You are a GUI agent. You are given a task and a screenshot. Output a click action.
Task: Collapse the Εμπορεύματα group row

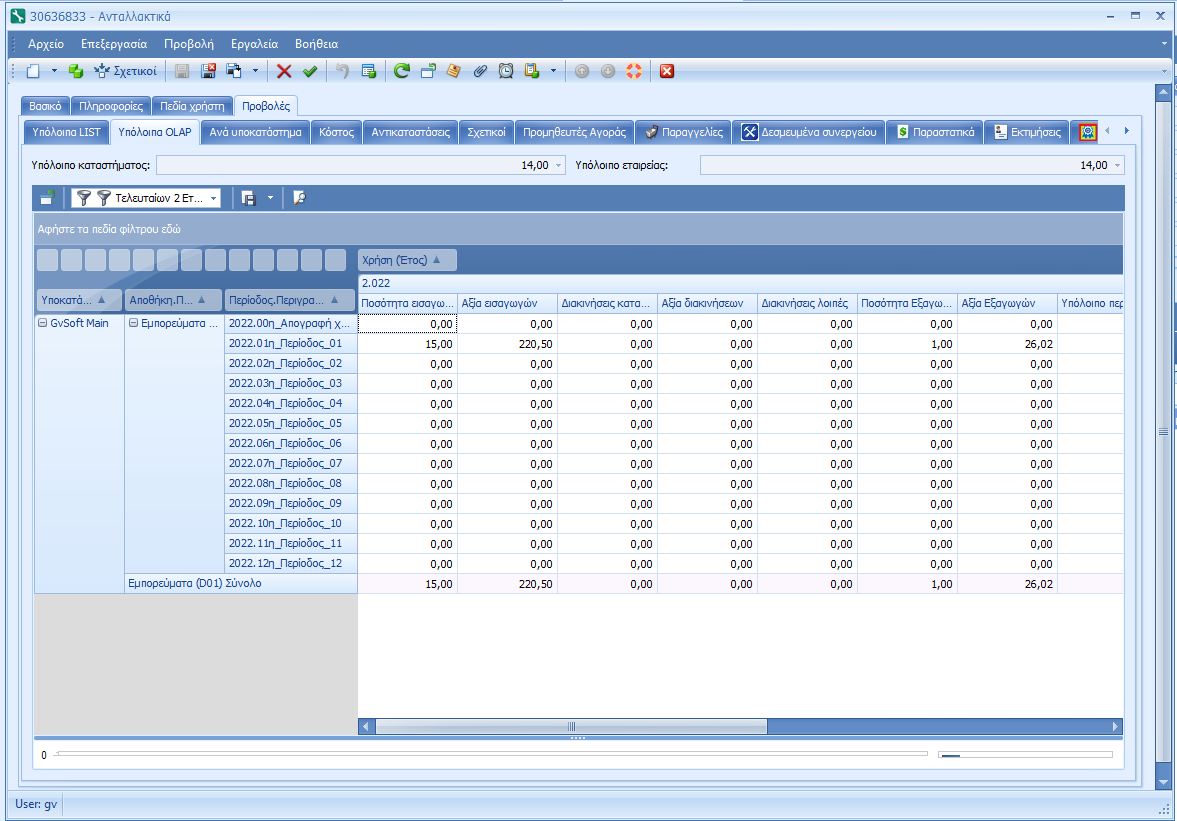(134, 323)
